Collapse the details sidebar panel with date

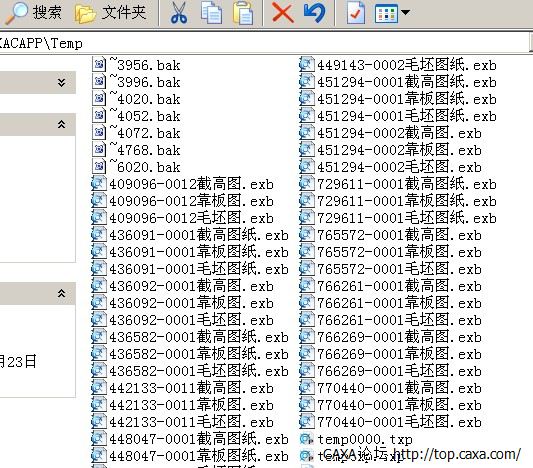62,293
